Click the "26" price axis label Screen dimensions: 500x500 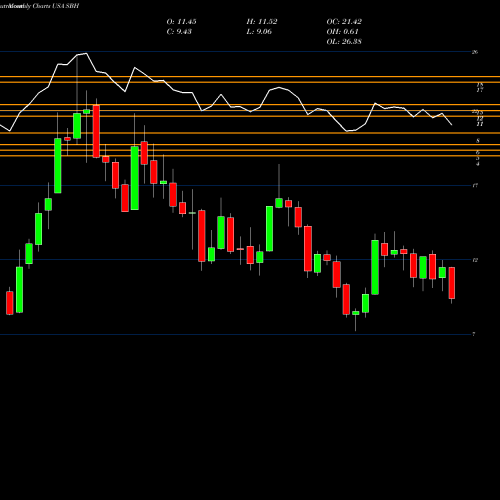[x=475, y=52]
